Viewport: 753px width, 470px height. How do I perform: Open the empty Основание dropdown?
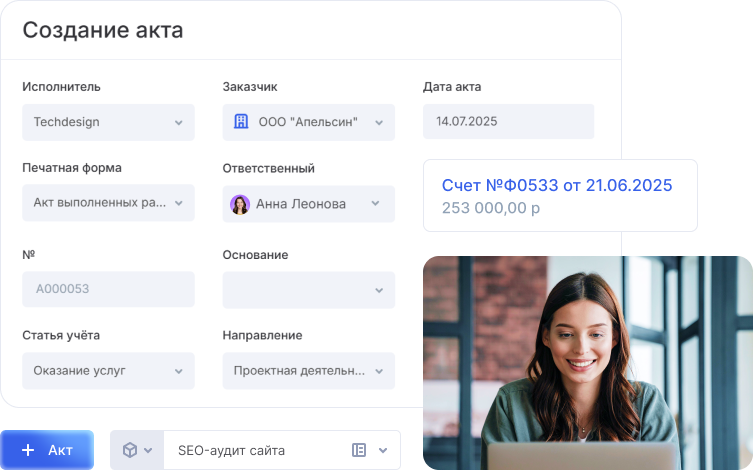point(379,290)
